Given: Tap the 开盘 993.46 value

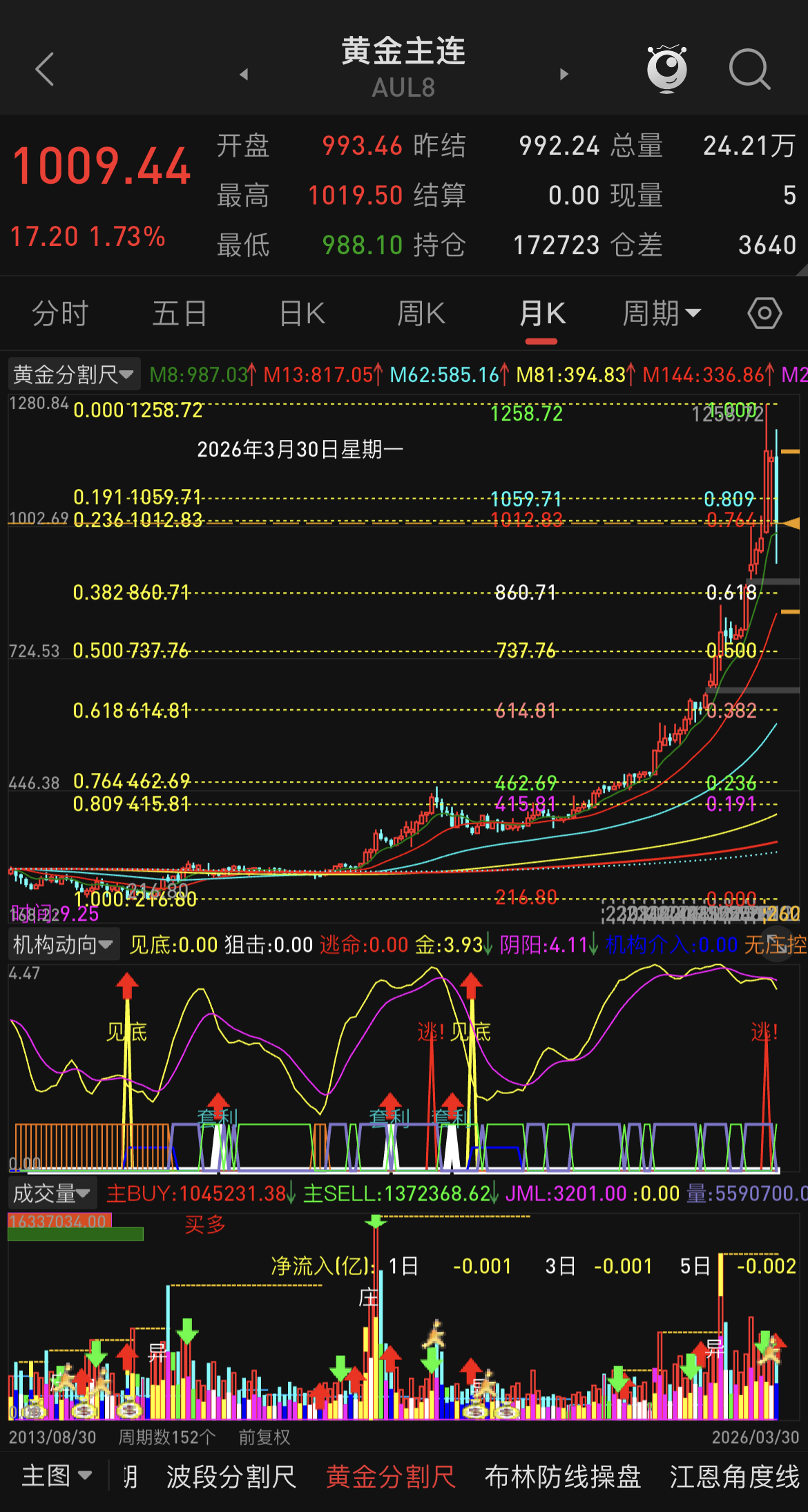Looking at the screenshot, I should [363, 146].
